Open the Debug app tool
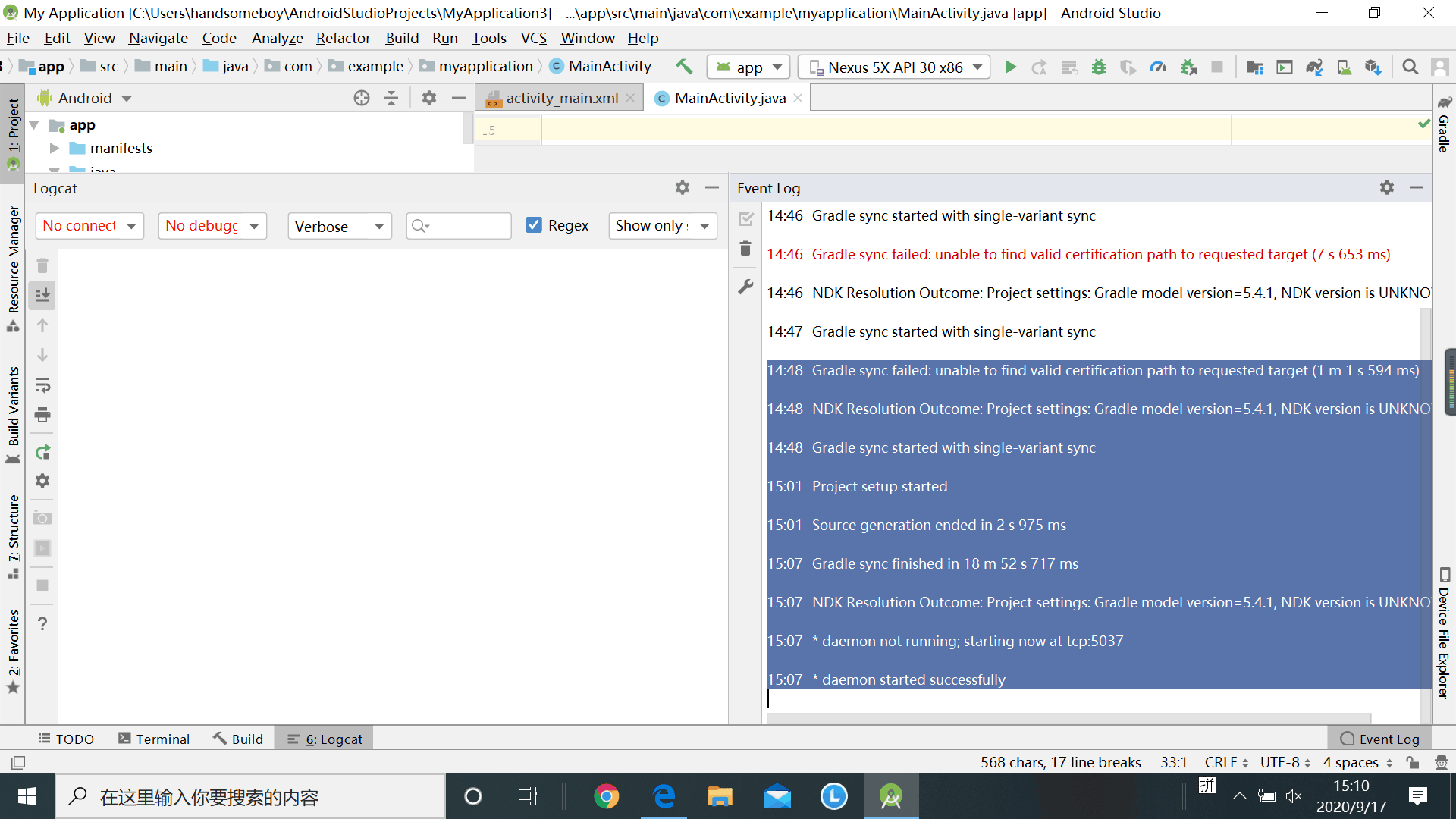This screenshot has width=1456, height=819. 1099,67
